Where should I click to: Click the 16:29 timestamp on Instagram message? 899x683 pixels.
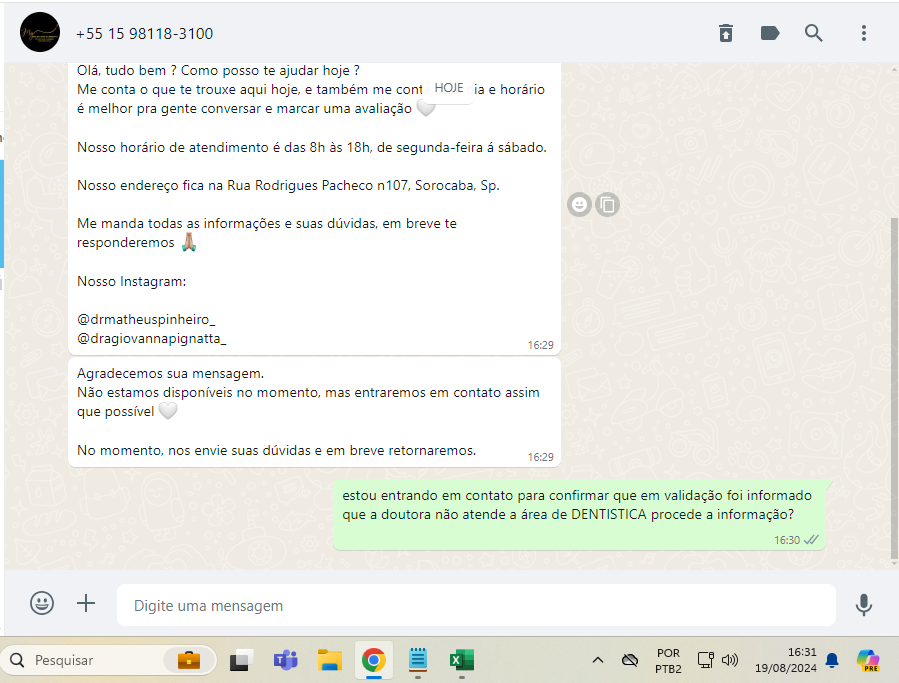541,345
